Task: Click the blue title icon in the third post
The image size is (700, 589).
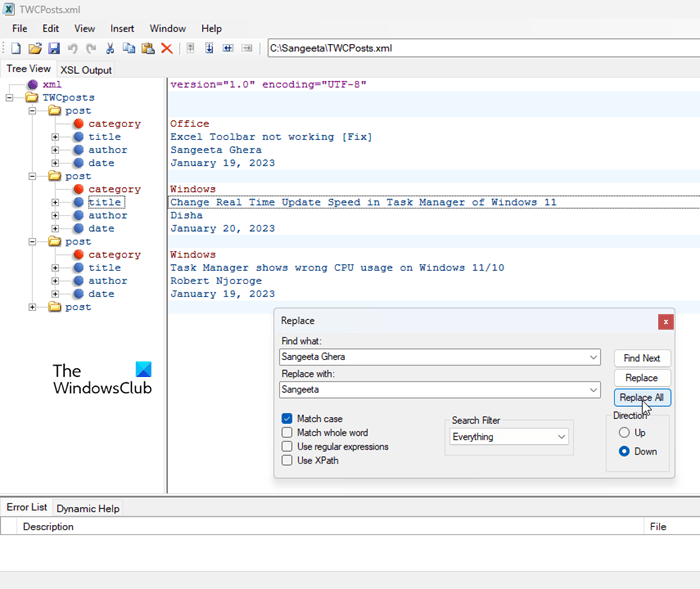Action: [x=79, y=267]
